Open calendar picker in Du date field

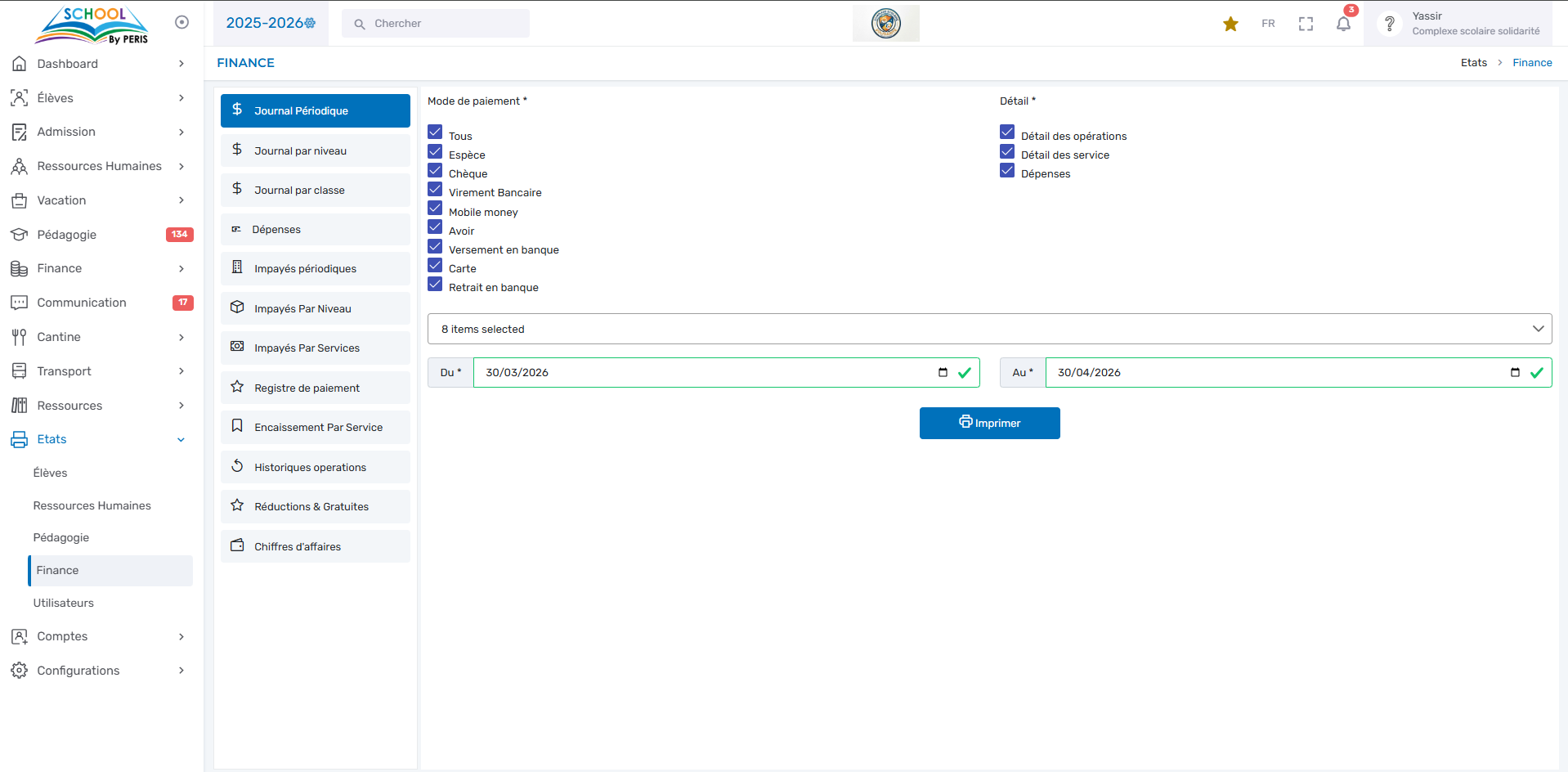pos(943,372)
